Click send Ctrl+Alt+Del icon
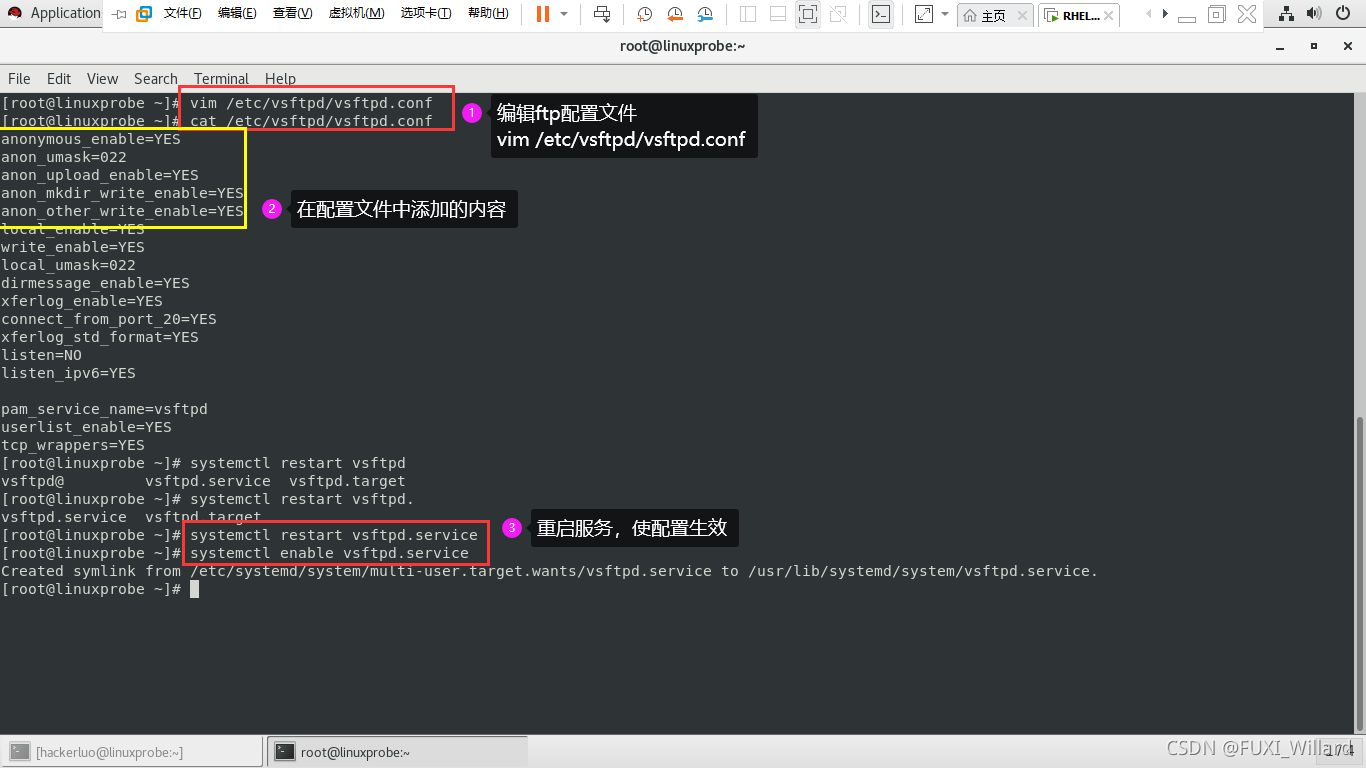The image size is (1366, 768). click(602, 14)
